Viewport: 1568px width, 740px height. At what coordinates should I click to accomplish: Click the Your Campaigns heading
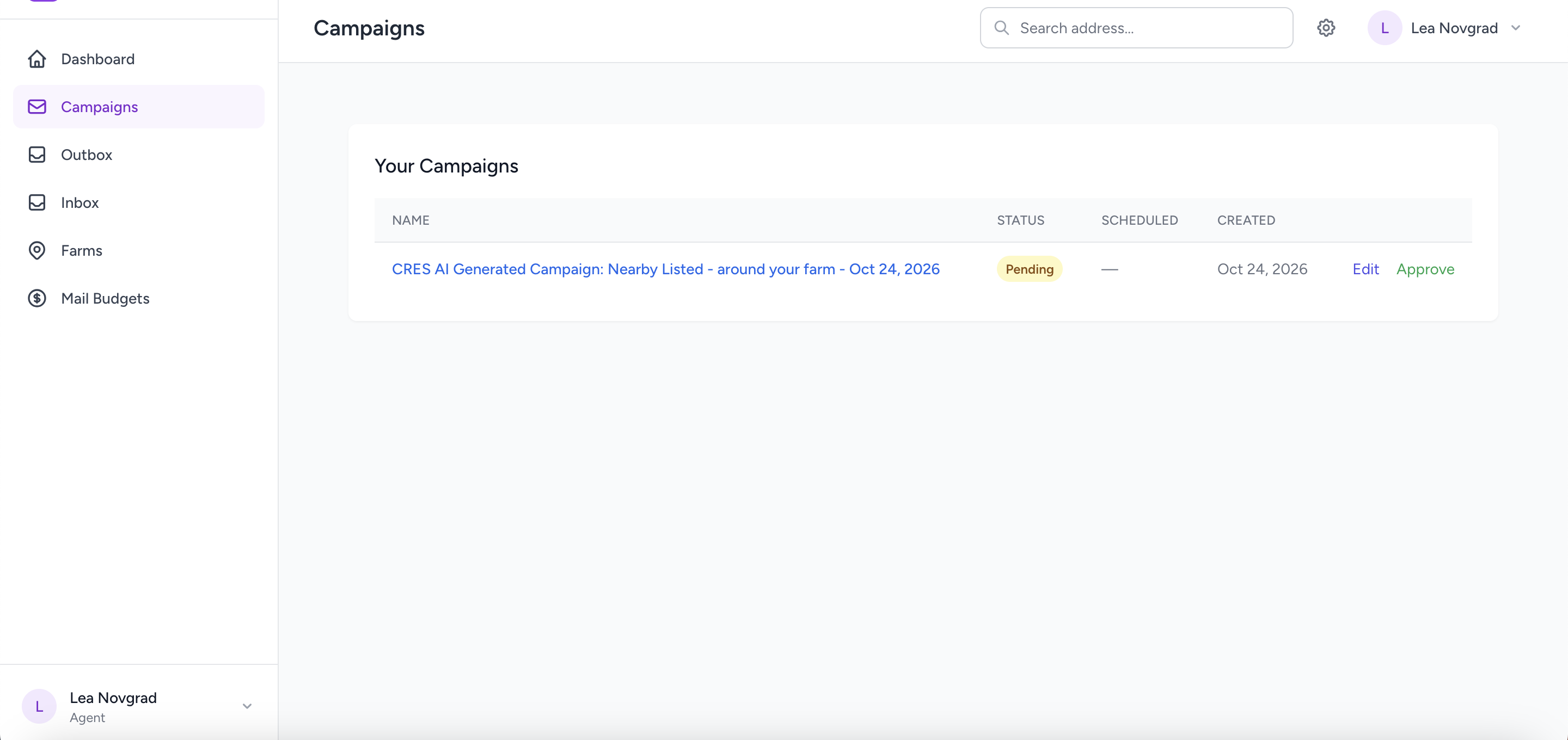point(446,166)
